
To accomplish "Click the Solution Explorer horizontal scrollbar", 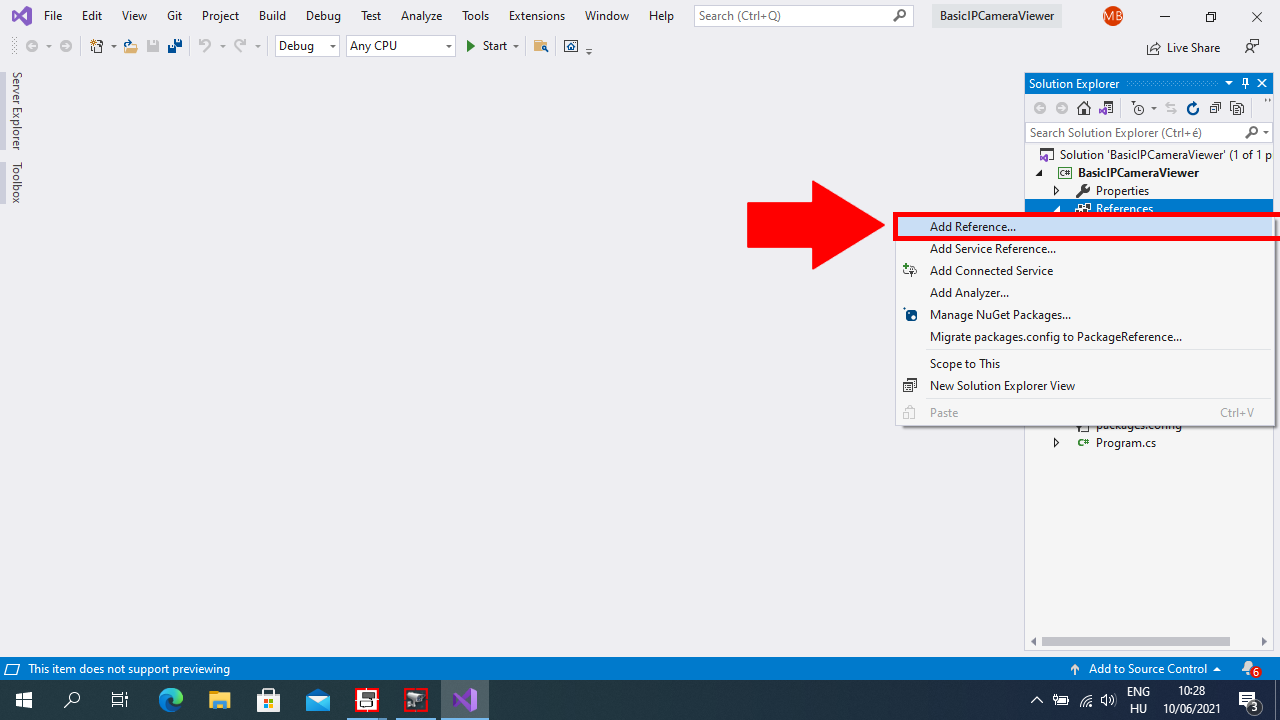I will click(x=1135, y=642).
